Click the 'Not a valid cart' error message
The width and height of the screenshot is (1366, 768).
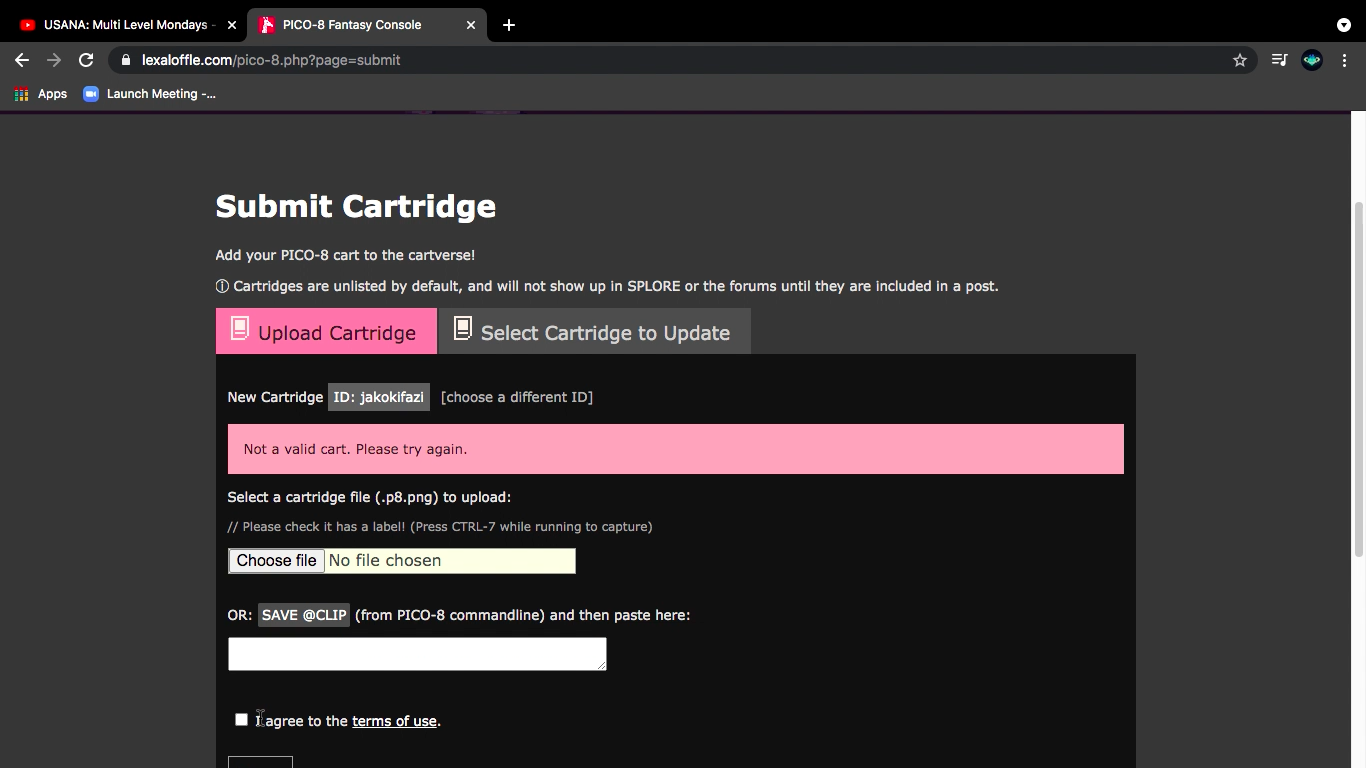point(676,449)
